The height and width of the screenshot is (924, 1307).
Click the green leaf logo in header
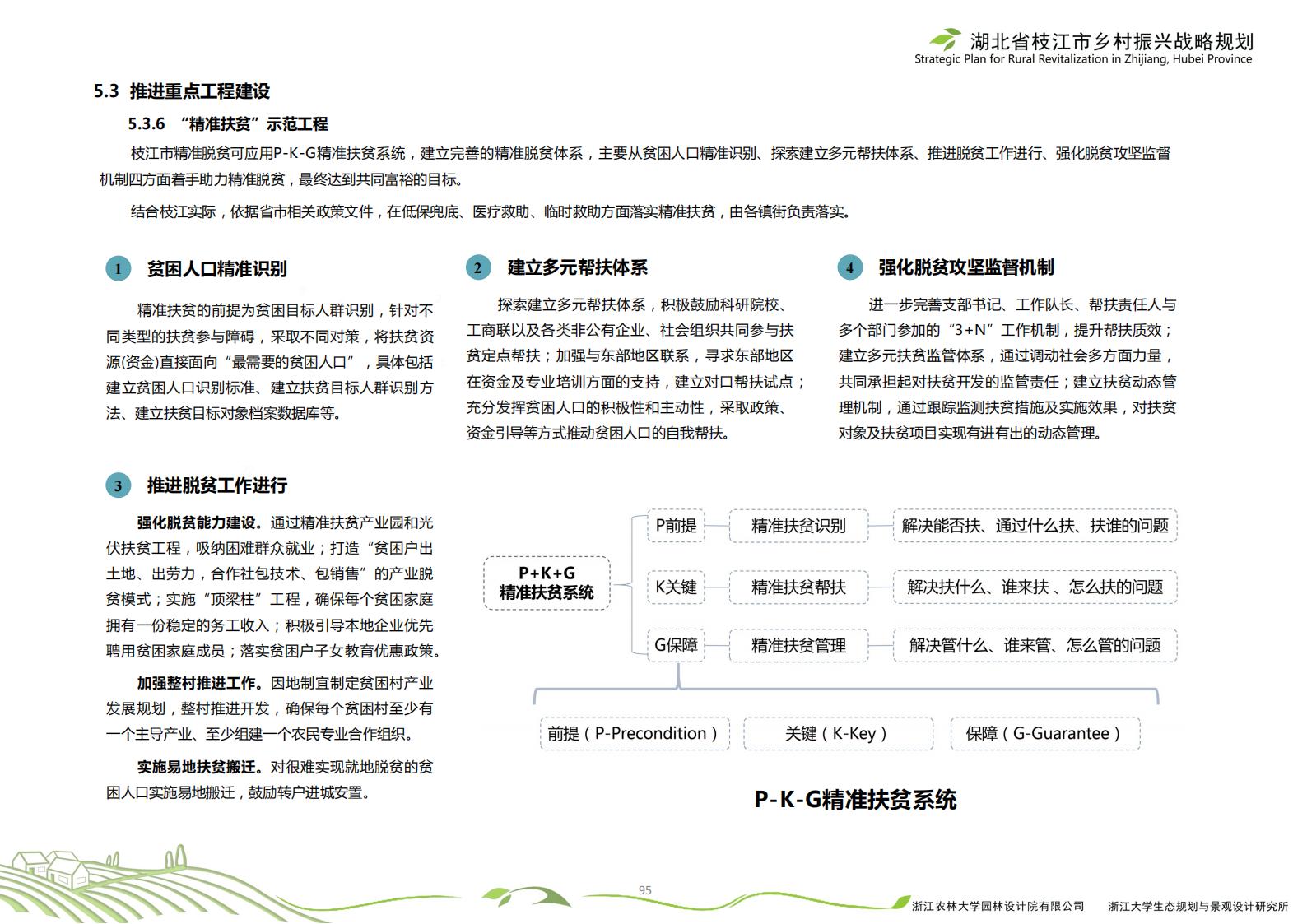coord(945,39)
